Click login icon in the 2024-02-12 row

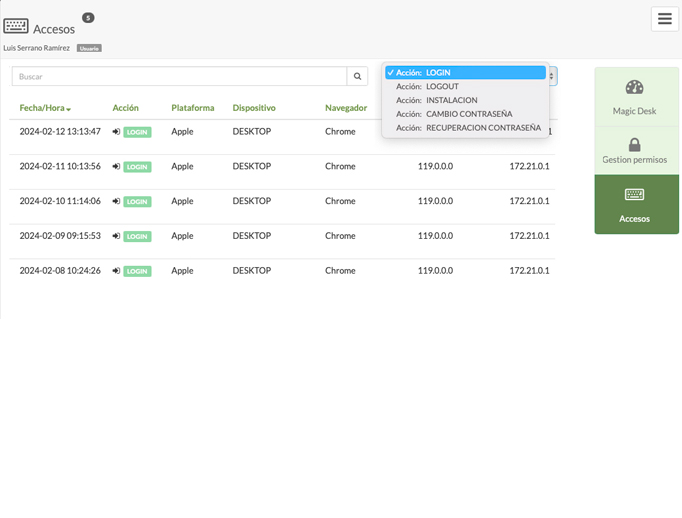[x=117, y=132]
